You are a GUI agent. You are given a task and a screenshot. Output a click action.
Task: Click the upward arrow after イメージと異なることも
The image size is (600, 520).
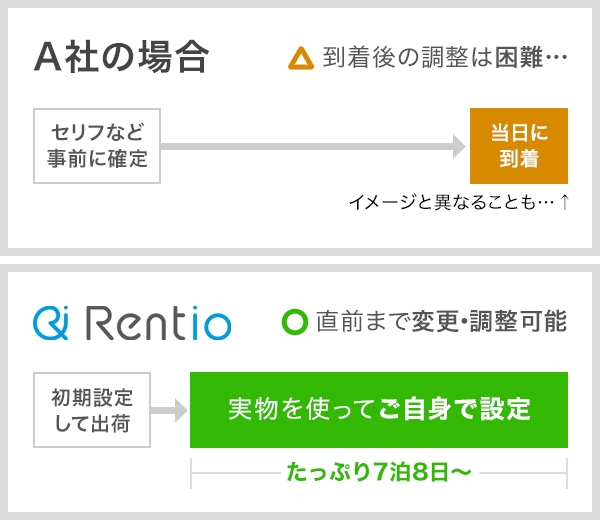pos(565,202)
